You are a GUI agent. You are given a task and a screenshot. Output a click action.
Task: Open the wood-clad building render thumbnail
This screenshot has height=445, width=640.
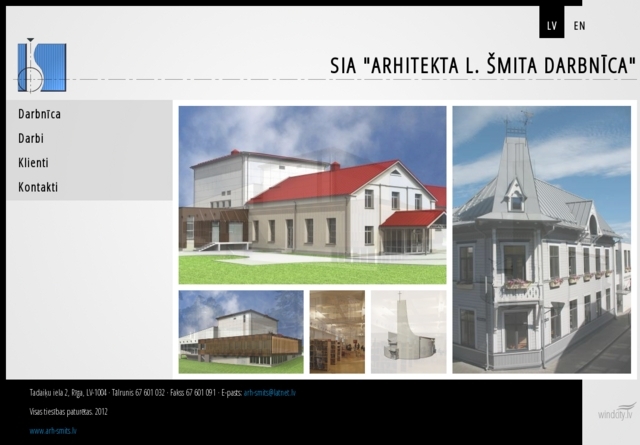point(241,332)
